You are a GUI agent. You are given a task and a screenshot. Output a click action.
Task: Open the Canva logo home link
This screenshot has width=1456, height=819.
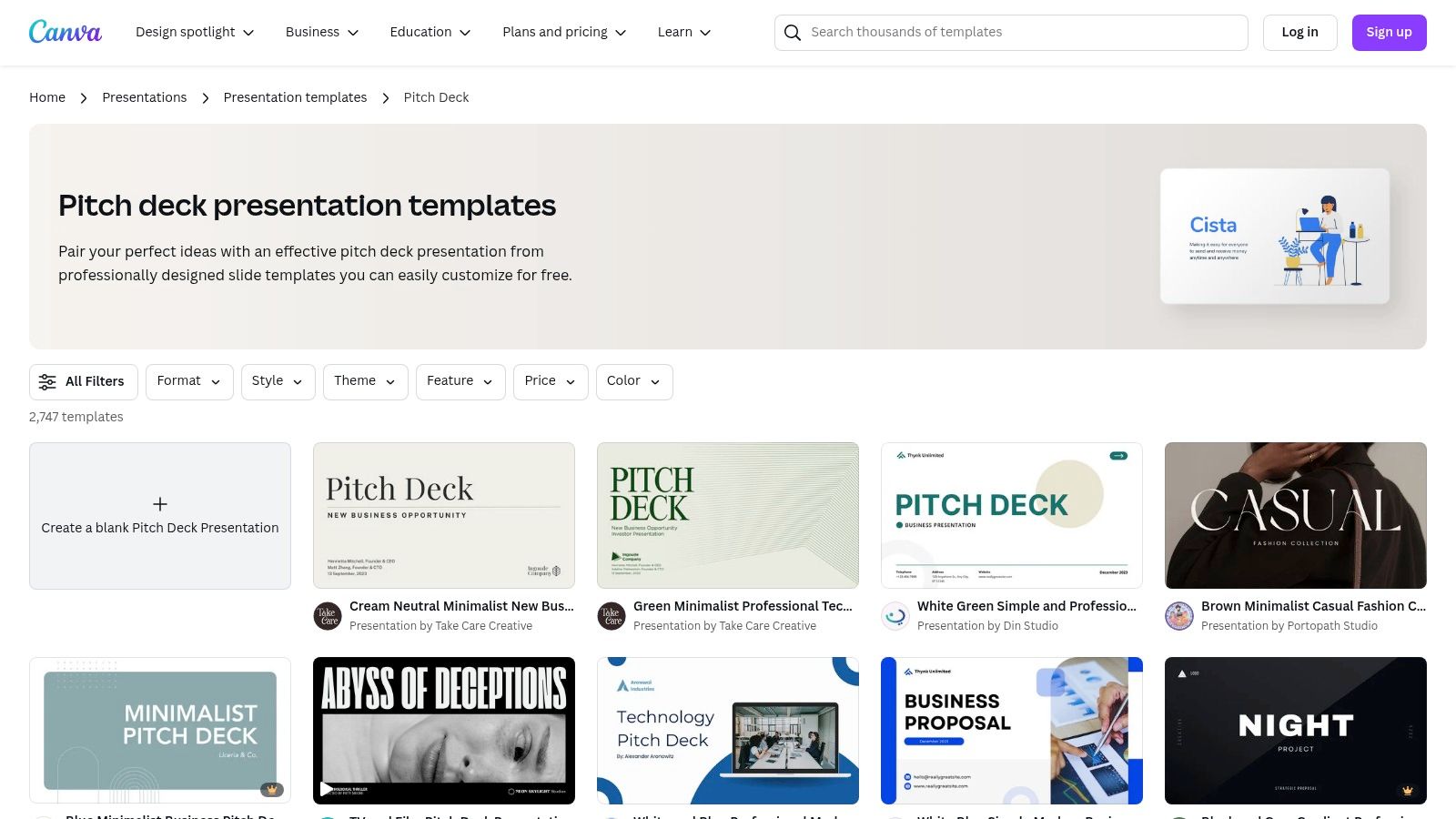click(66, 32)
